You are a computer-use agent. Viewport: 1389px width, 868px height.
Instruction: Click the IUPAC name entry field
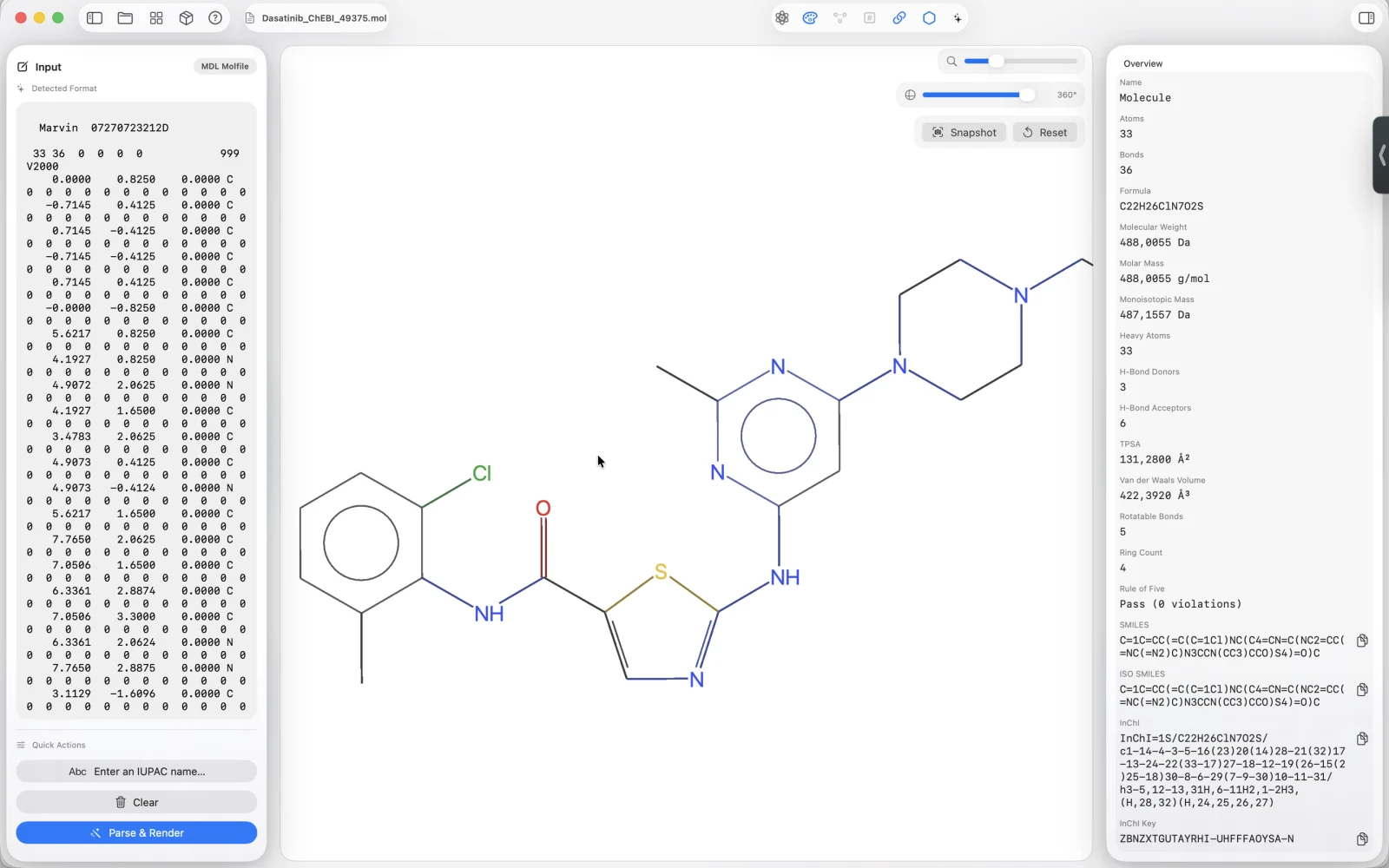[136, 772]
